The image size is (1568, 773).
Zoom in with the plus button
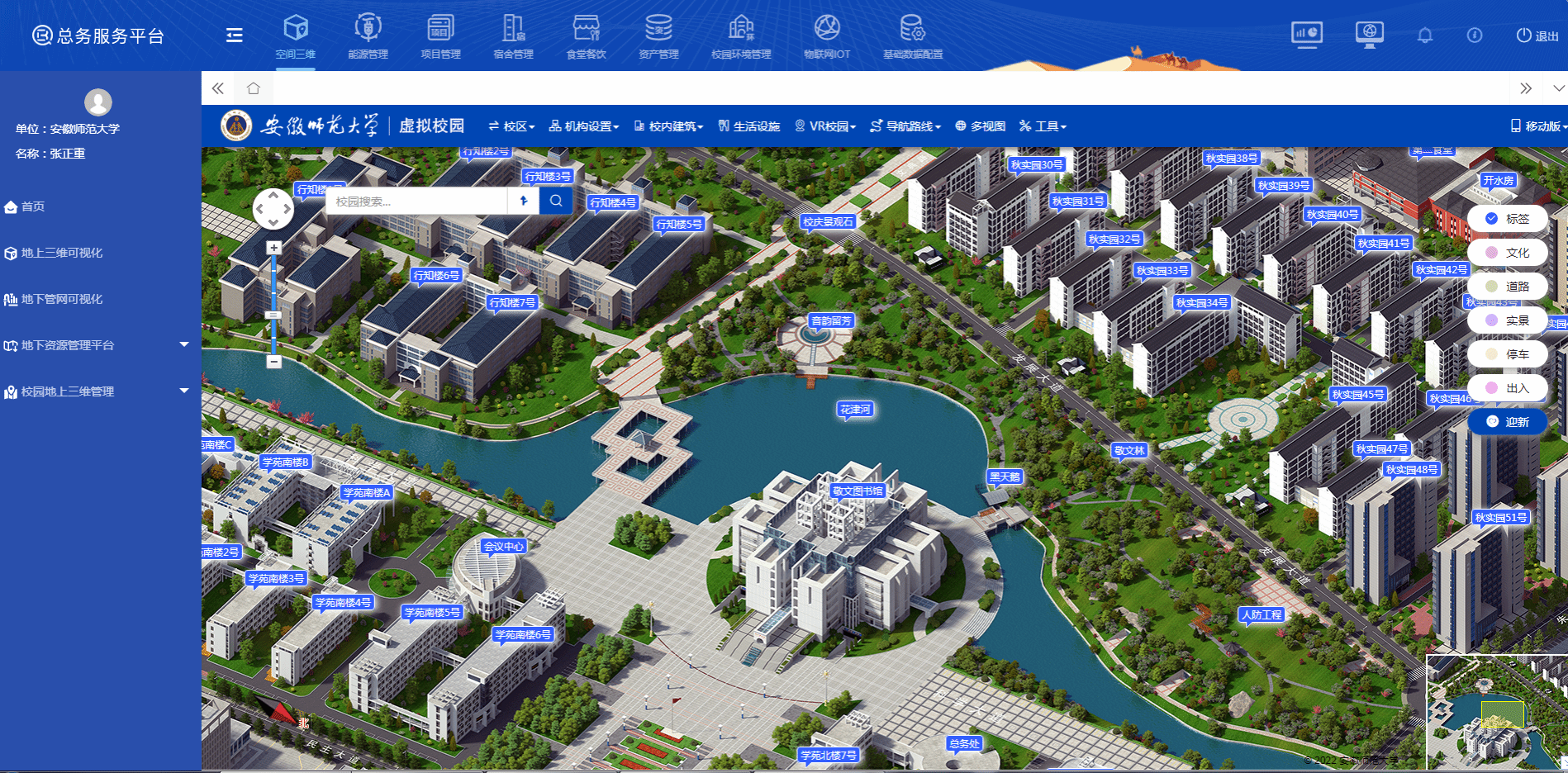pyautogui.click(x=274, y=248)
